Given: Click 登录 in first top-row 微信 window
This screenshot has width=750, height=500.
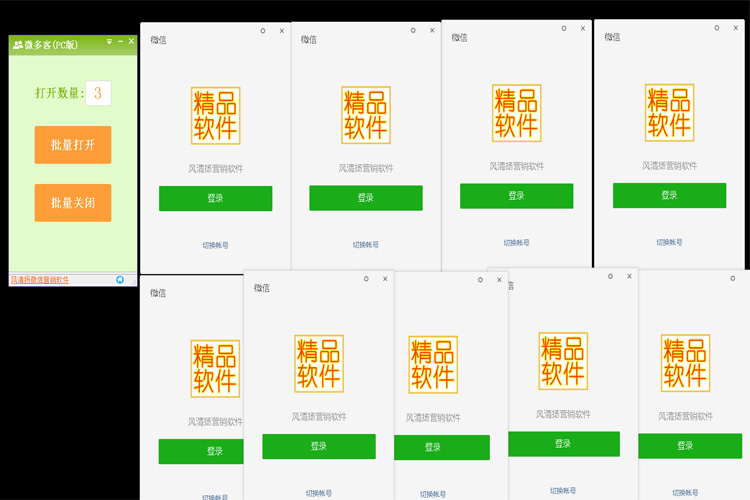Looking at the screenshot, I should [216, 198].
